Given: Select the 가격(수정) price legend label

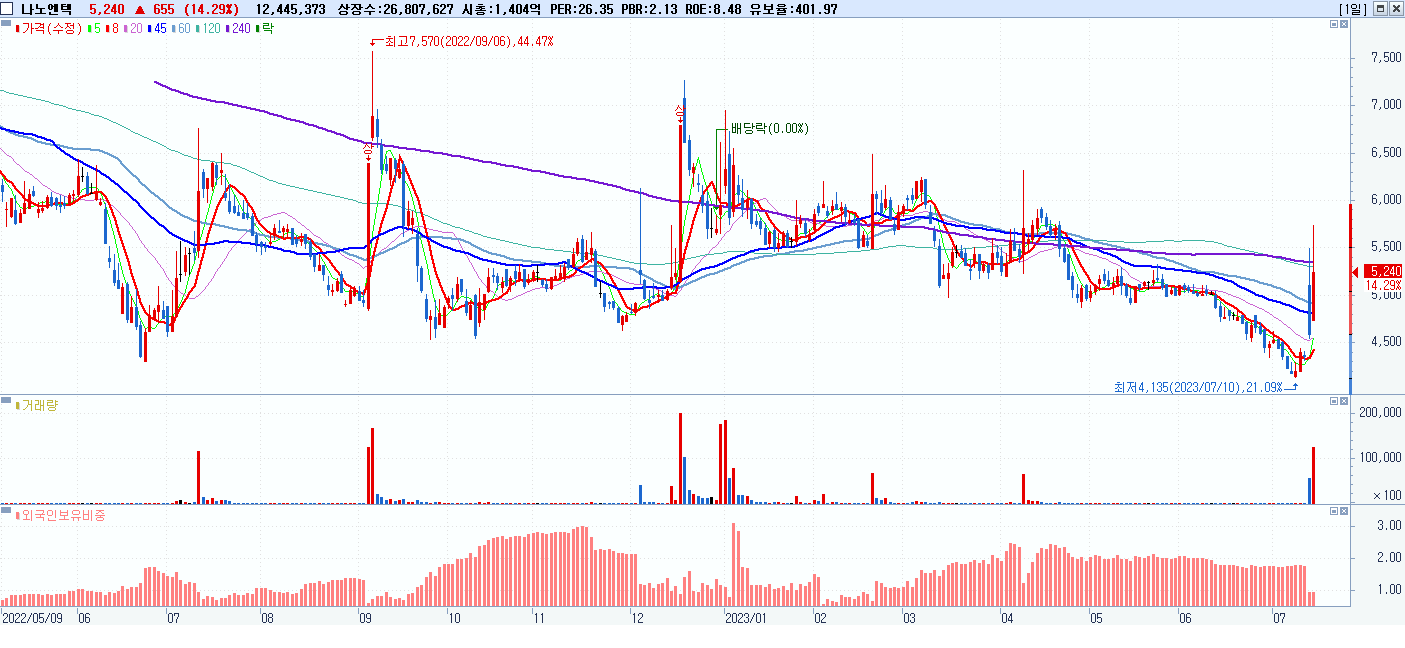Looking at the screenshot, I should [49, 28].
